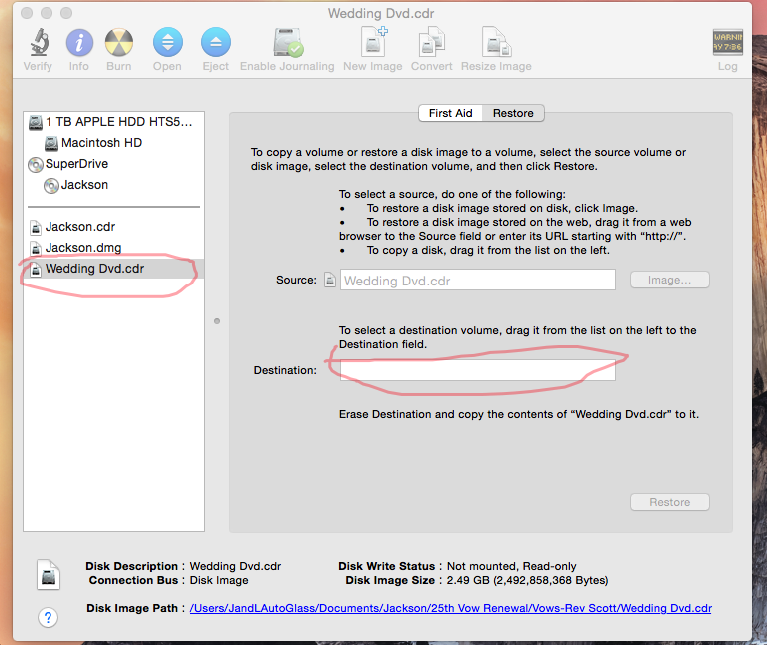This screenshot has height=645, width=767.
Task: Click the help question mark button
Action: point(48,618)
